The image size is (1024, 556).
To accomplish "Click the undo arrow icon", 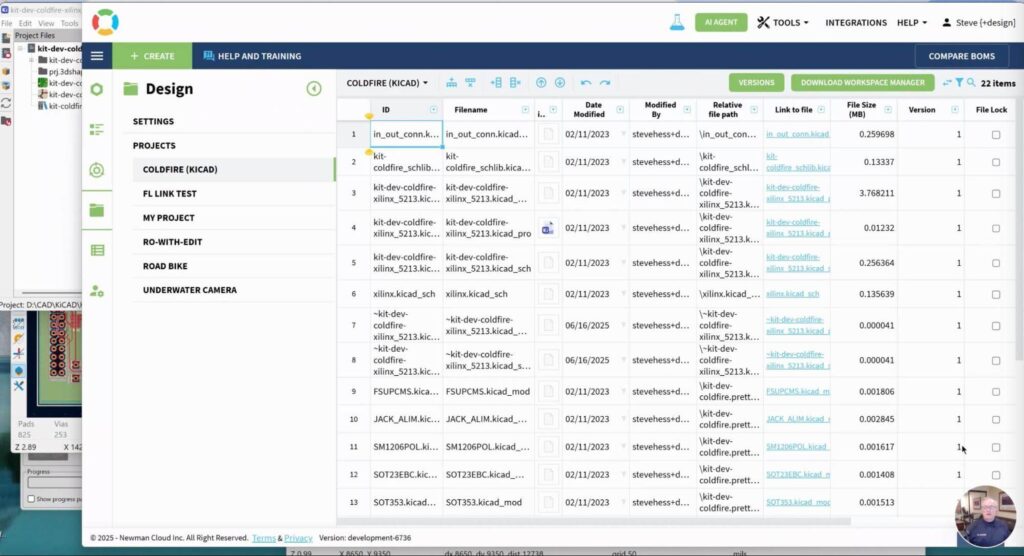I will (x=586, y=83).
